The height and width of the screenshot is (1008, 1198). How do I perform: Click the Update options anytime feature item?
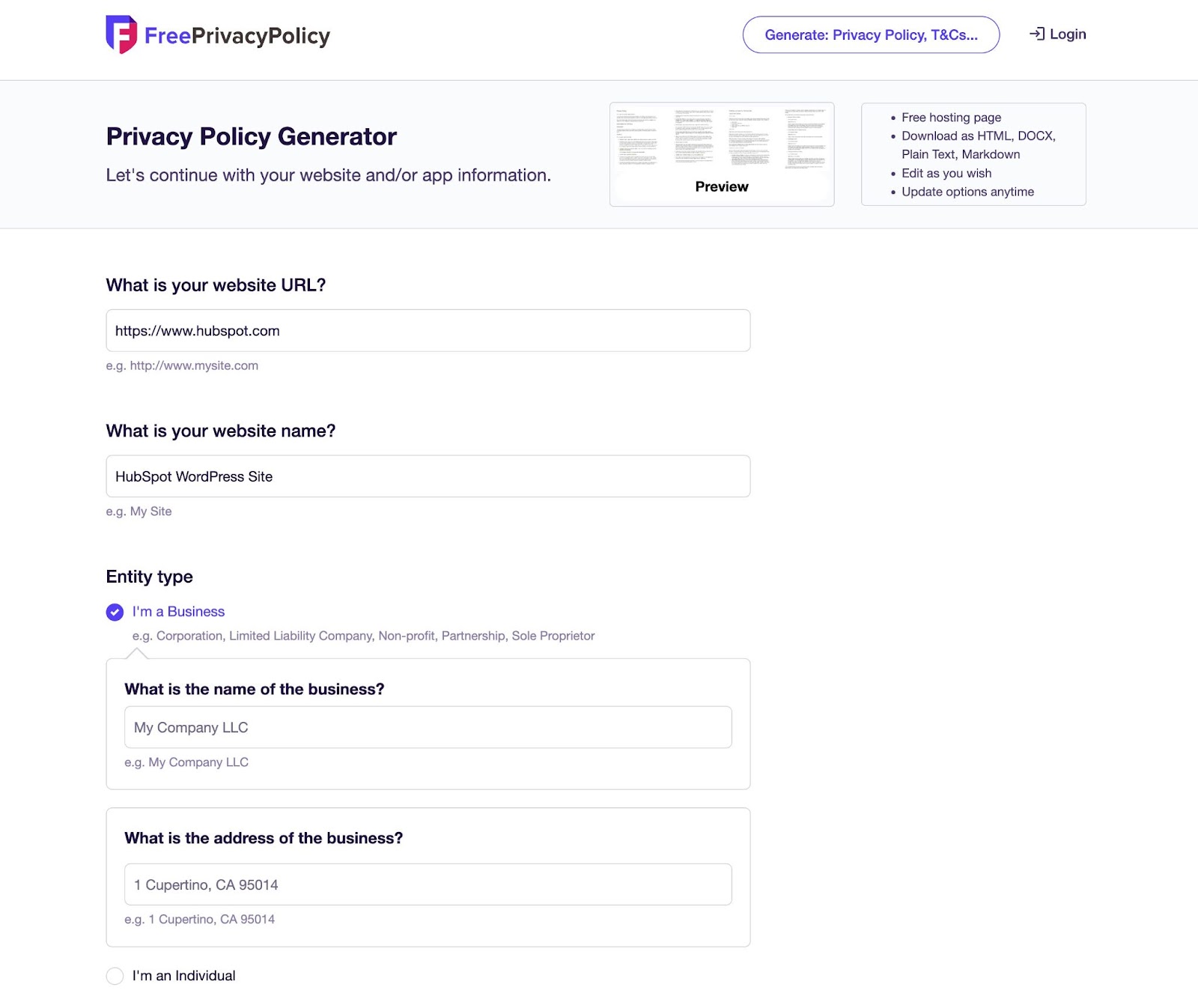pyautogui.click(x=967, y=192)
